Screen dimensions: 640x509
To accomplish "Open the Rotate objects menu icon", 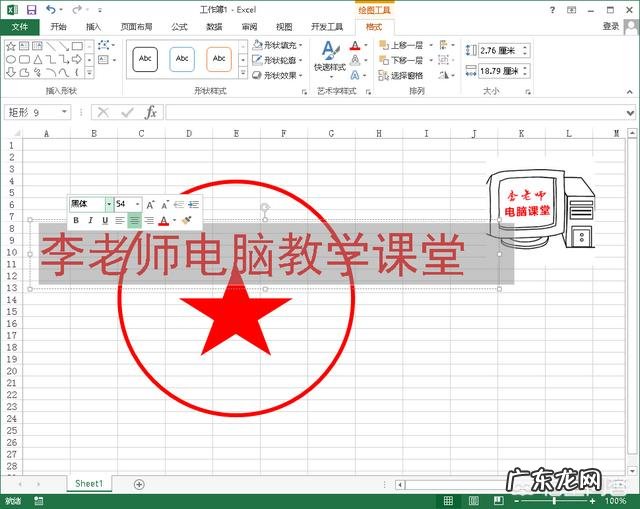I will point(444,75).
